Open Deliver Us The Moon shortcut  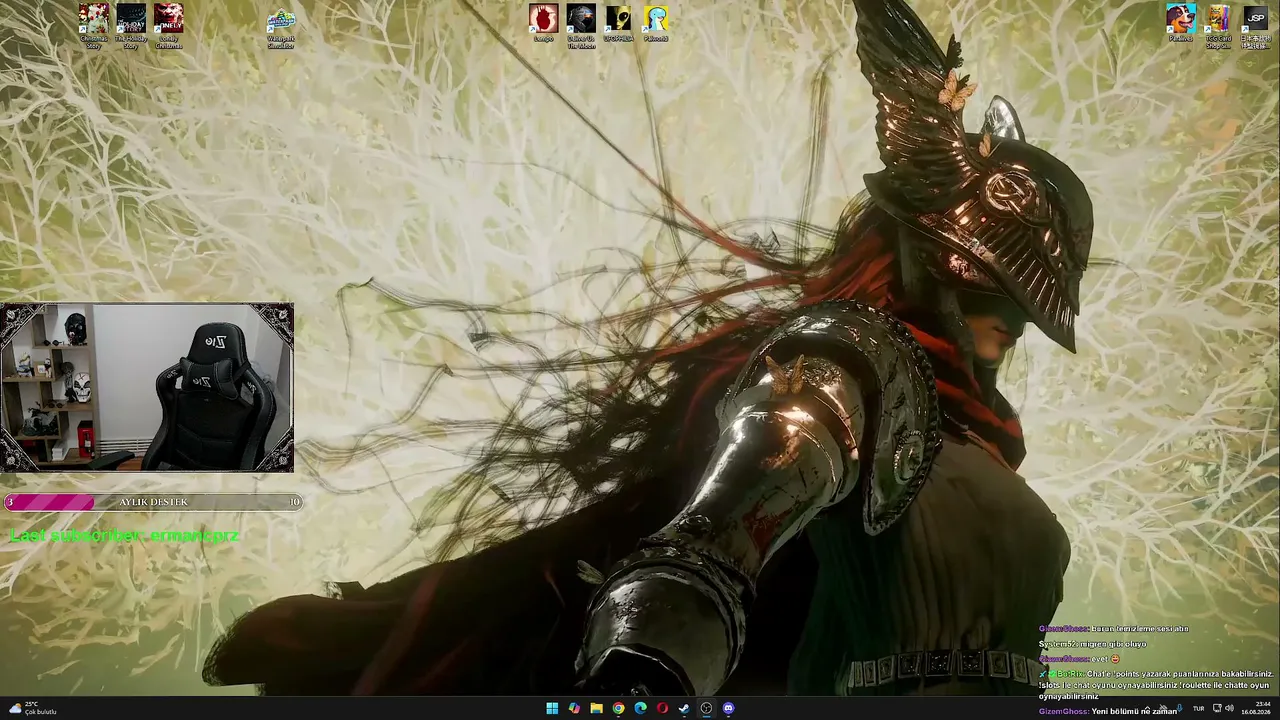tap(581, 25)
